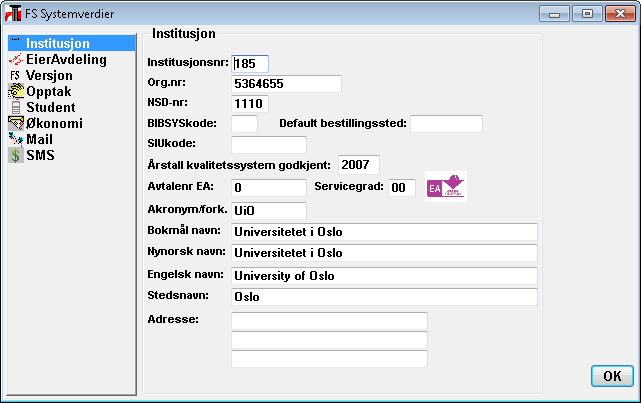
Task: Click the Default bestillingssted field
Action: coord(446,124)
